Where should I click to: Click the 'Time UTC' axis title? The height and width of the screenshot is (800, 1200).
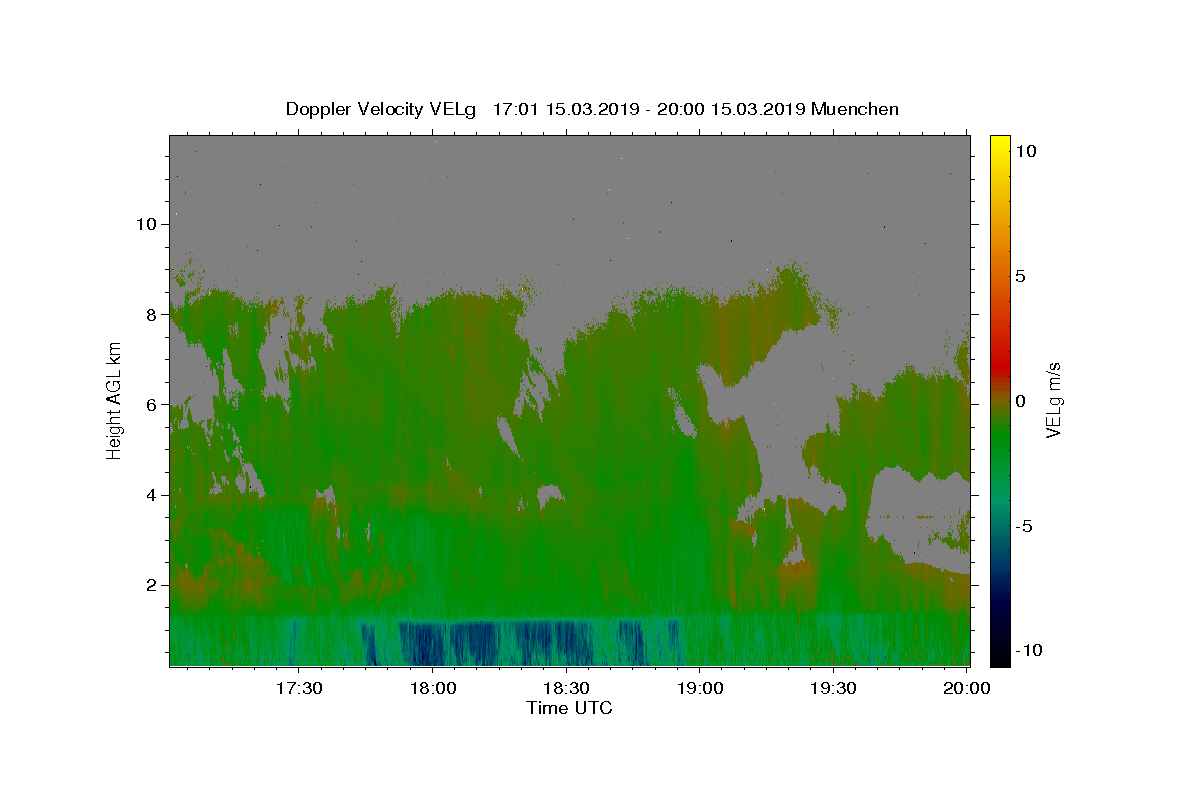(x=569, y=708)
